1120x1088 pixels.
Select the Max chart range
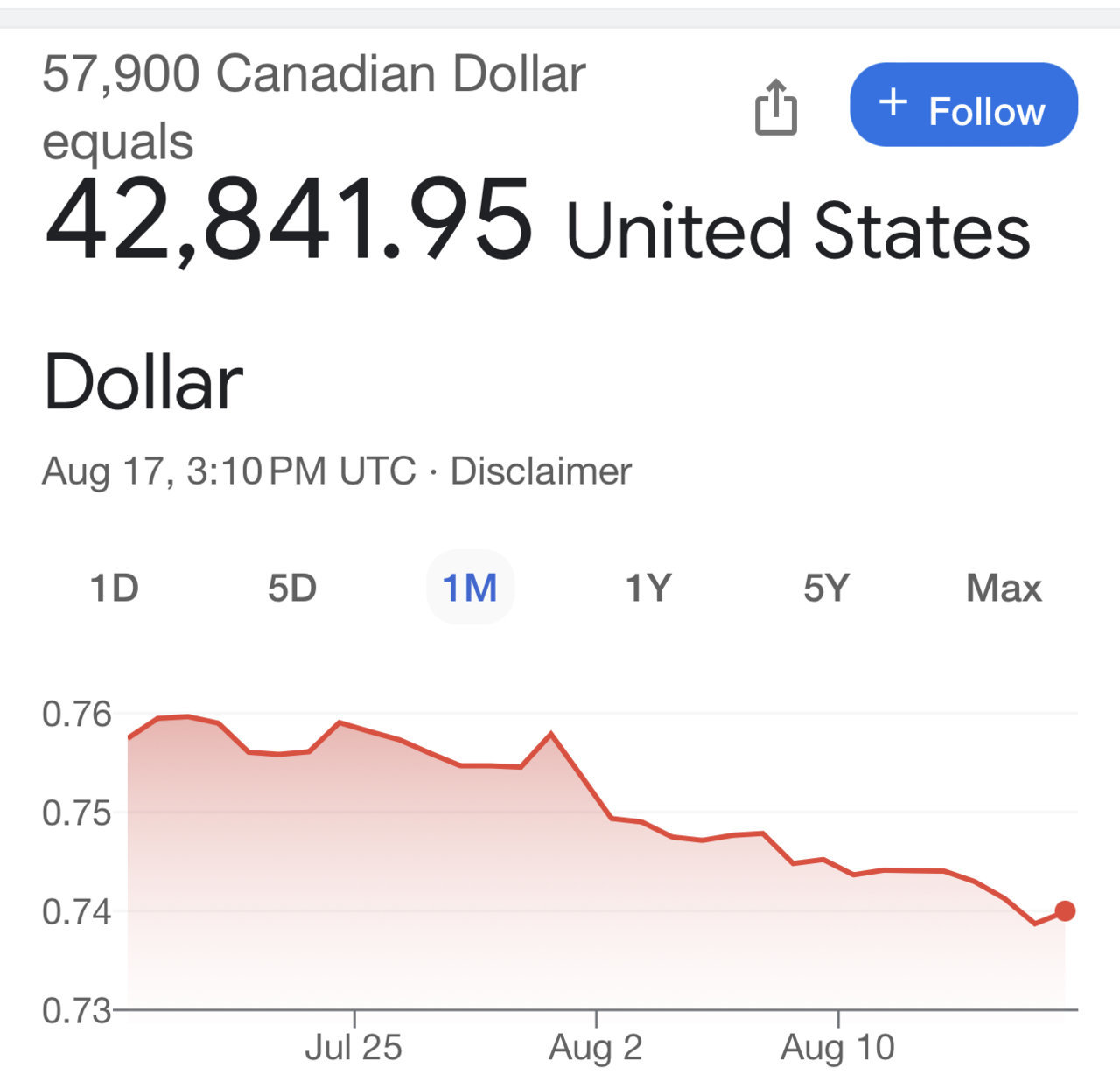pyautogui.click(x=1004, y=588)
